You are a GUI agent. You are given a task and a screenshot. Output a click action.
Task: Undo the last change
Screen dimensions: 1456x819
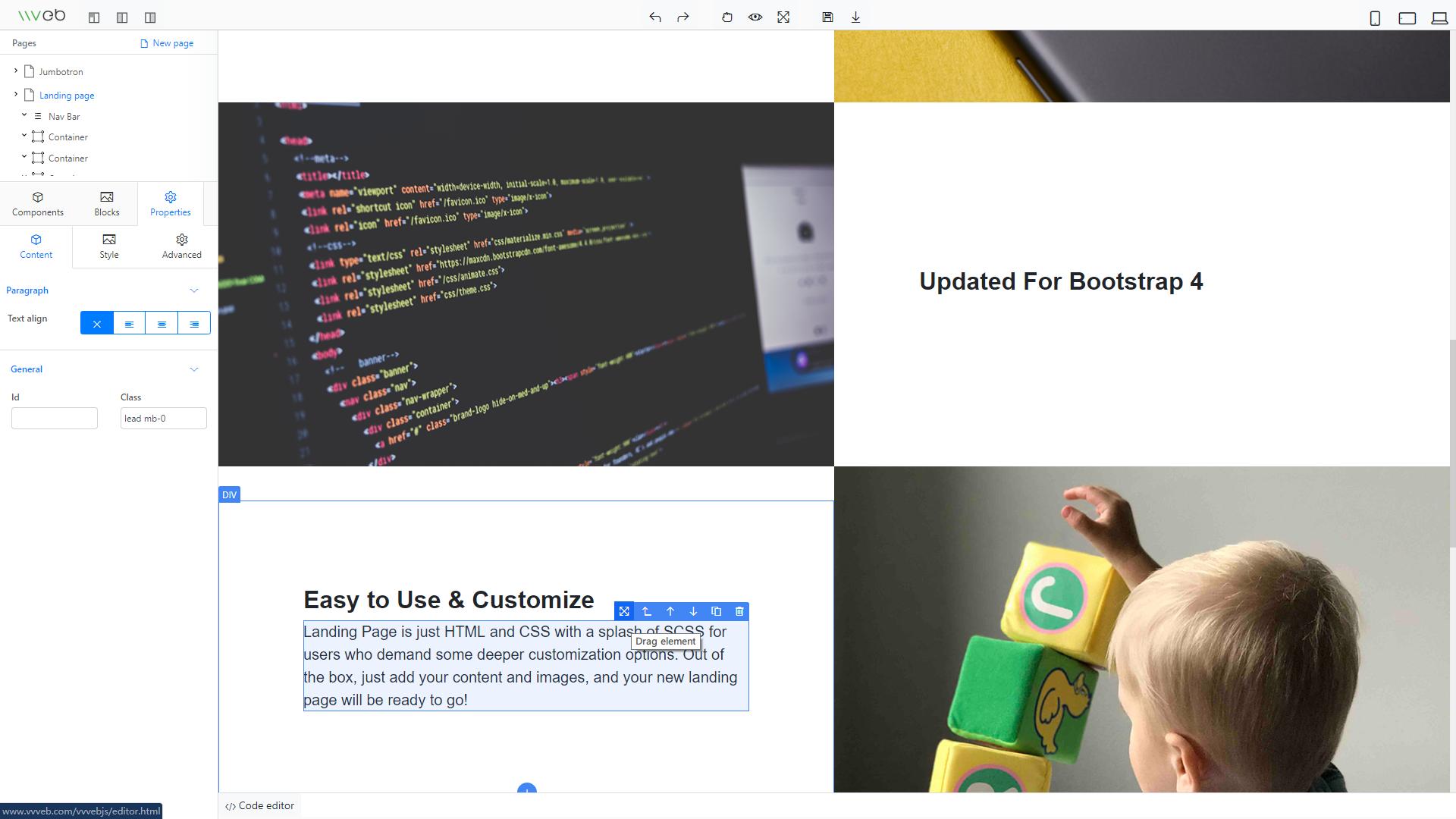[x=654, y=17]
